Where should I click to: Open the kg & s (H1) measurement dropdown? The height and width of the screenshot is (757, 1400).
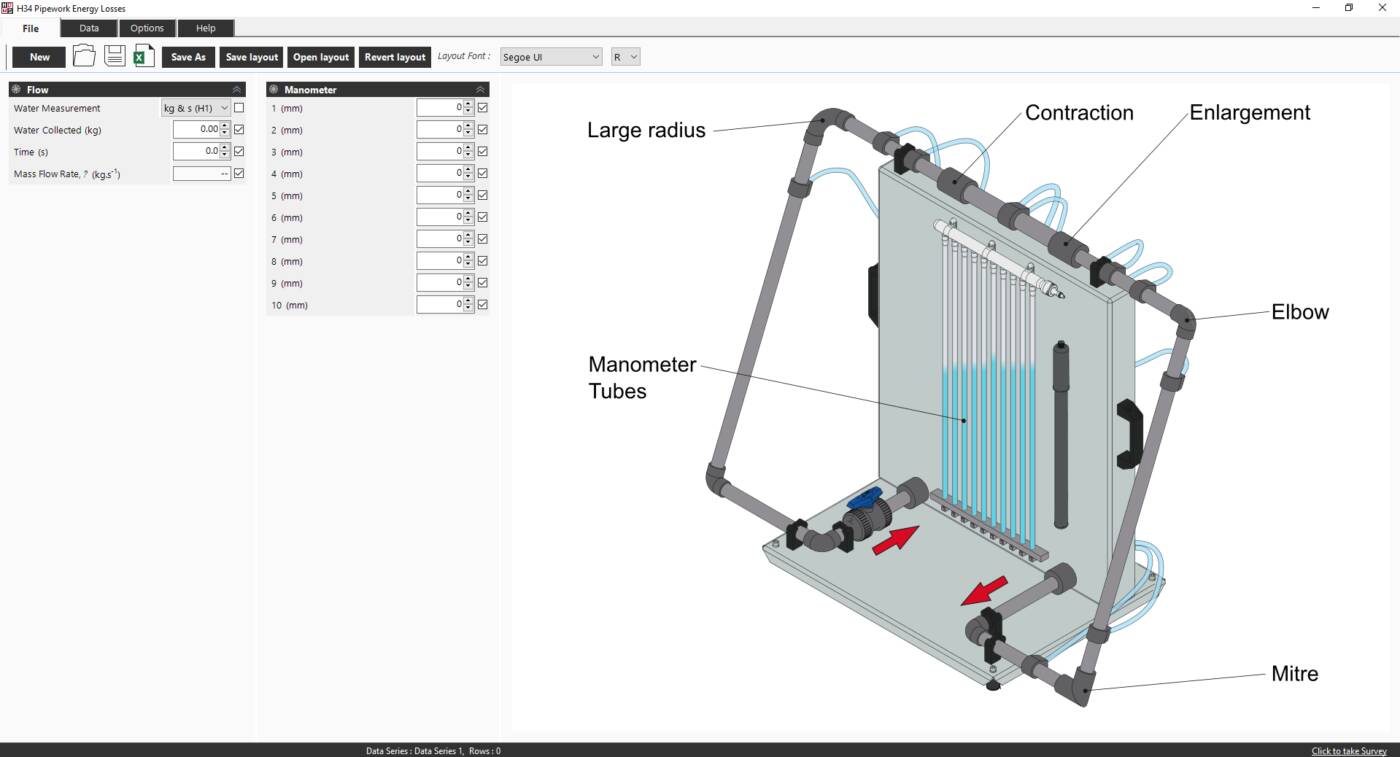(195, 107)
